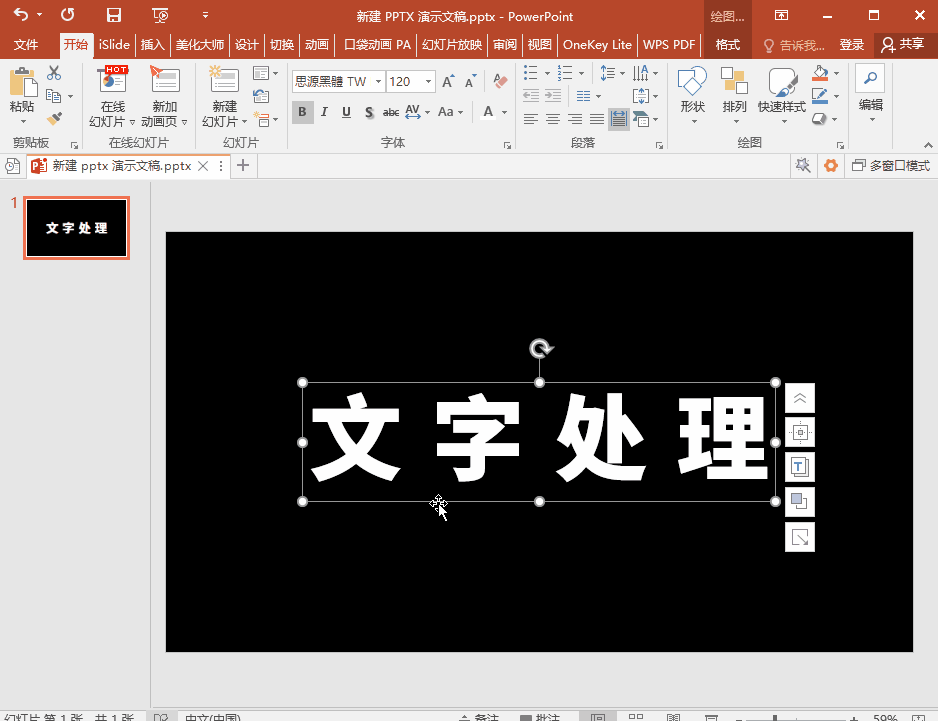938x721 pixels.
Task: Open the File (文件) tab
Action: point(26,45)
